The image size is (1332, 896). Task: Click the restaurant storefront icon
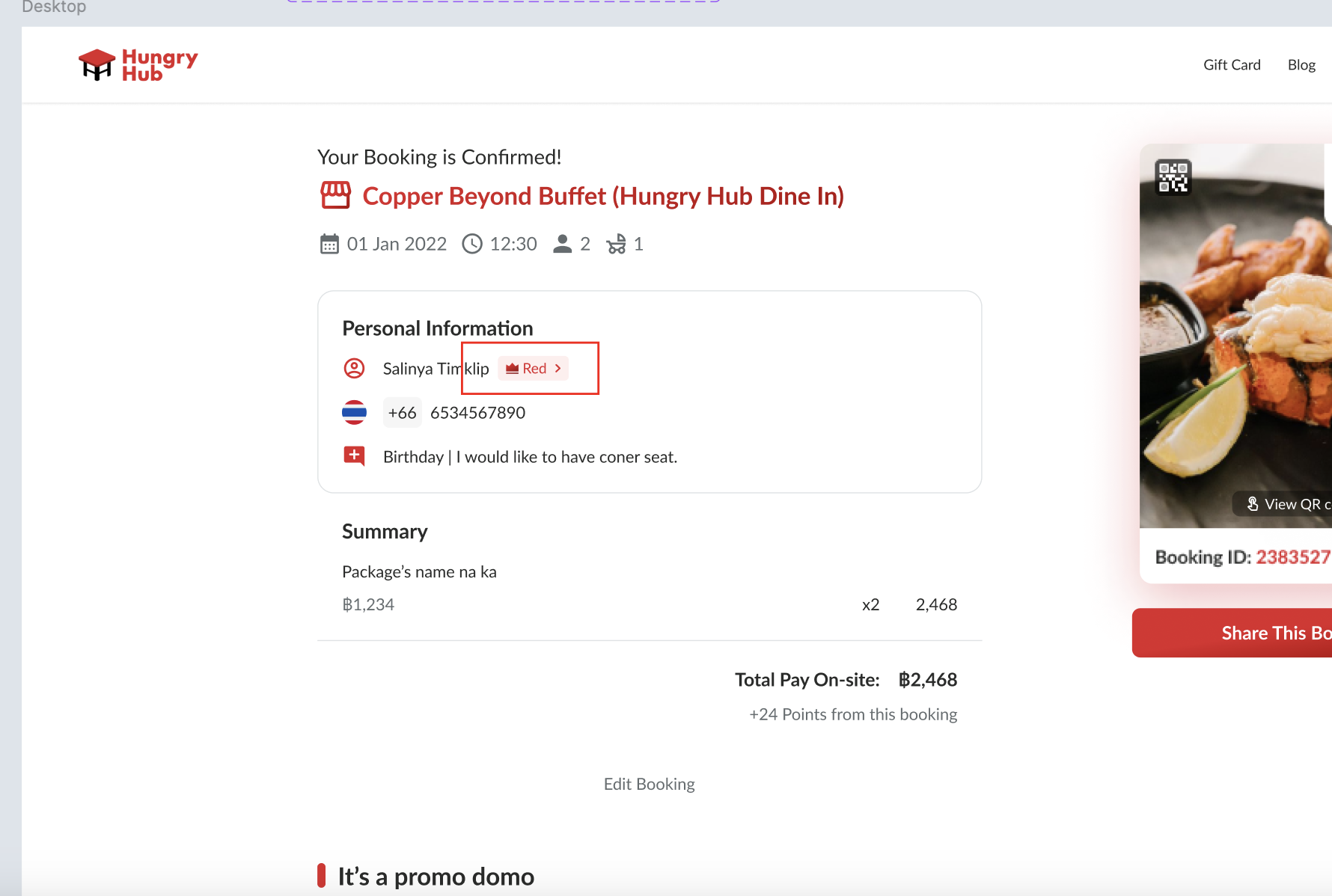point(335,195)
